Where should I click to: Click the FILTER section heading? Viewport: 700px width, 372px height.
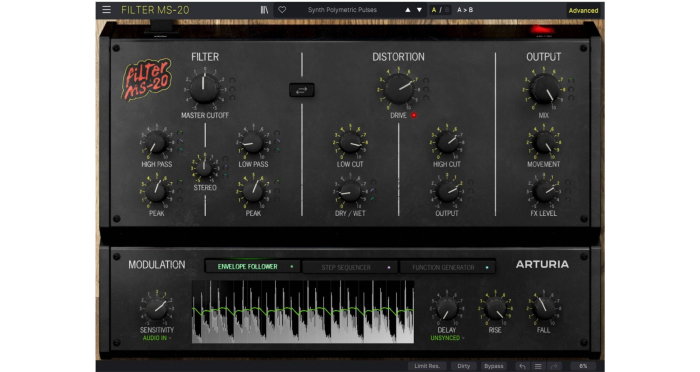pyautogui.click(x=205, y=57)
